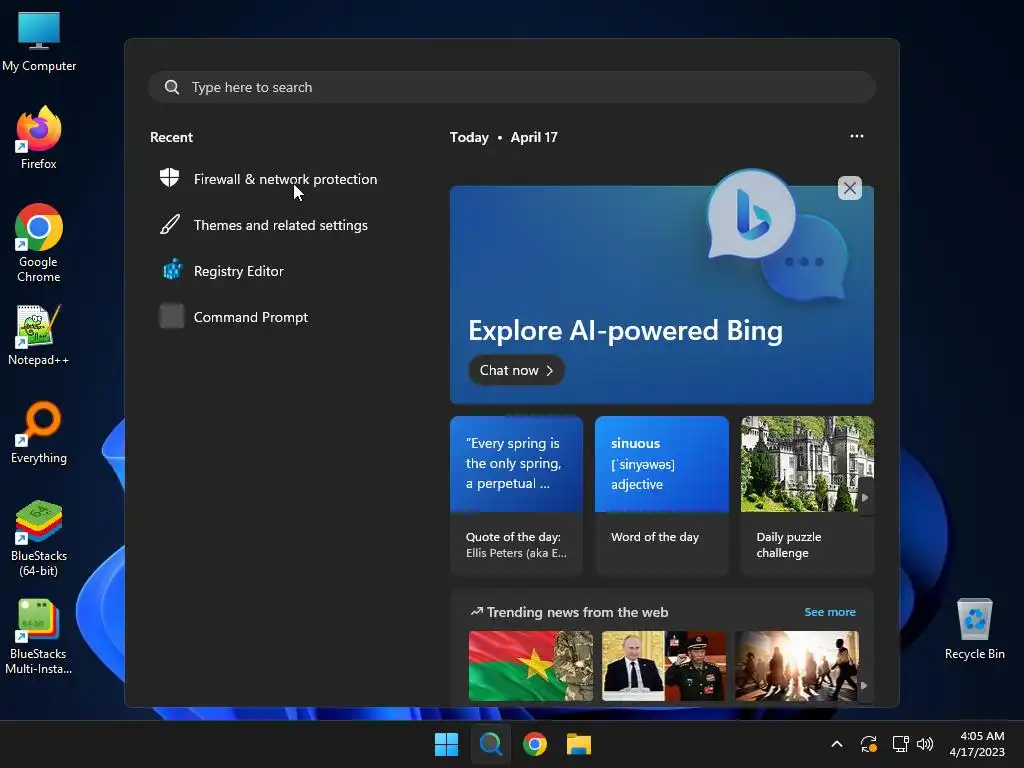The width and height of the screenshot is (1024, 768).
Task: Open File Explorer from the taskbar
Action: click(579, 744)
